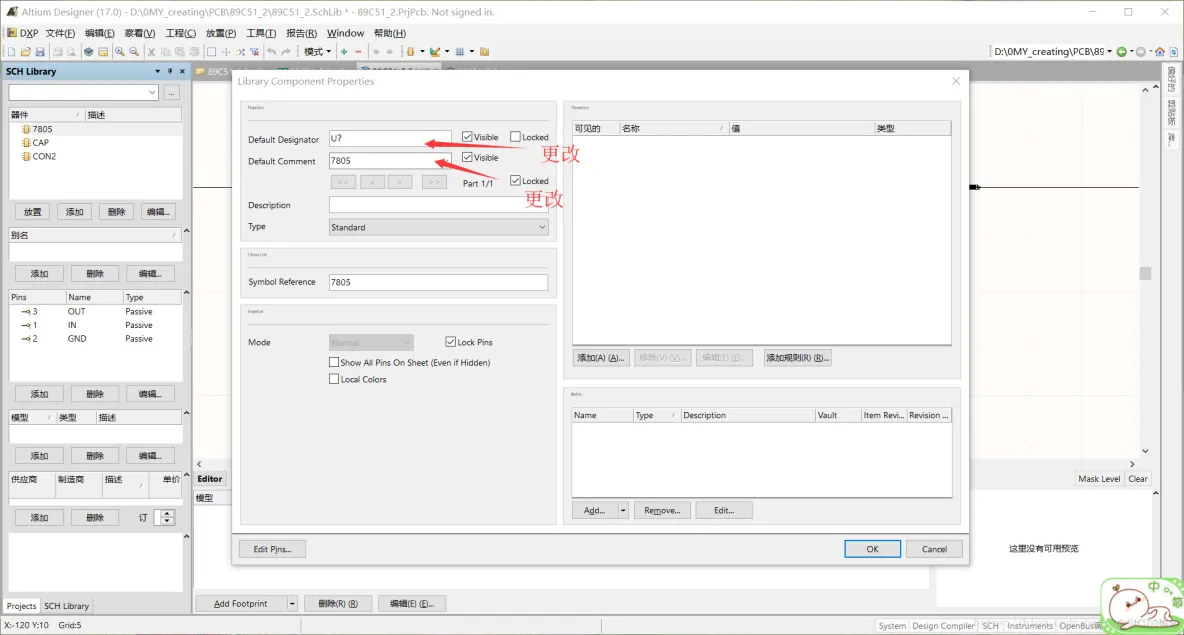Screen dimensions: 1184x635
Task: Open the grid icon dropdown arrow
Action: [472, 52]
